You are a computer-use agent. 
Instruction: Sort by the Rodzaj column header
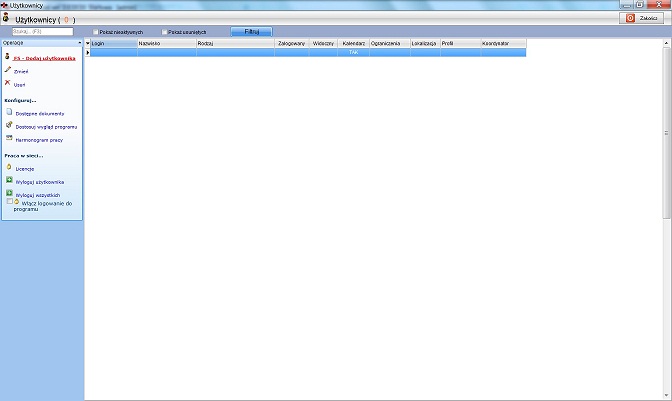235,43
